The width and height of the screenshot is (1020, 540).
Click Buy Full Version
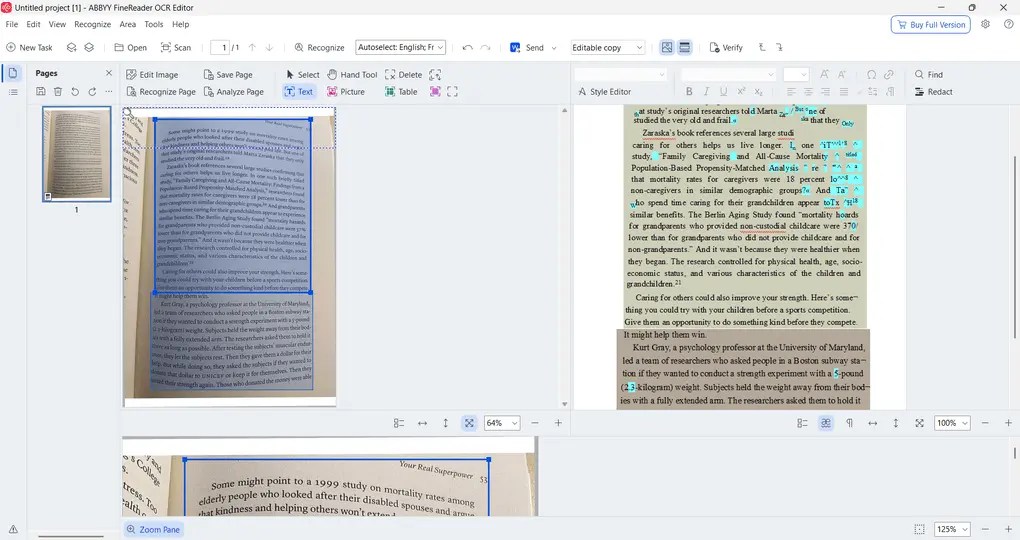click(931, 25)
